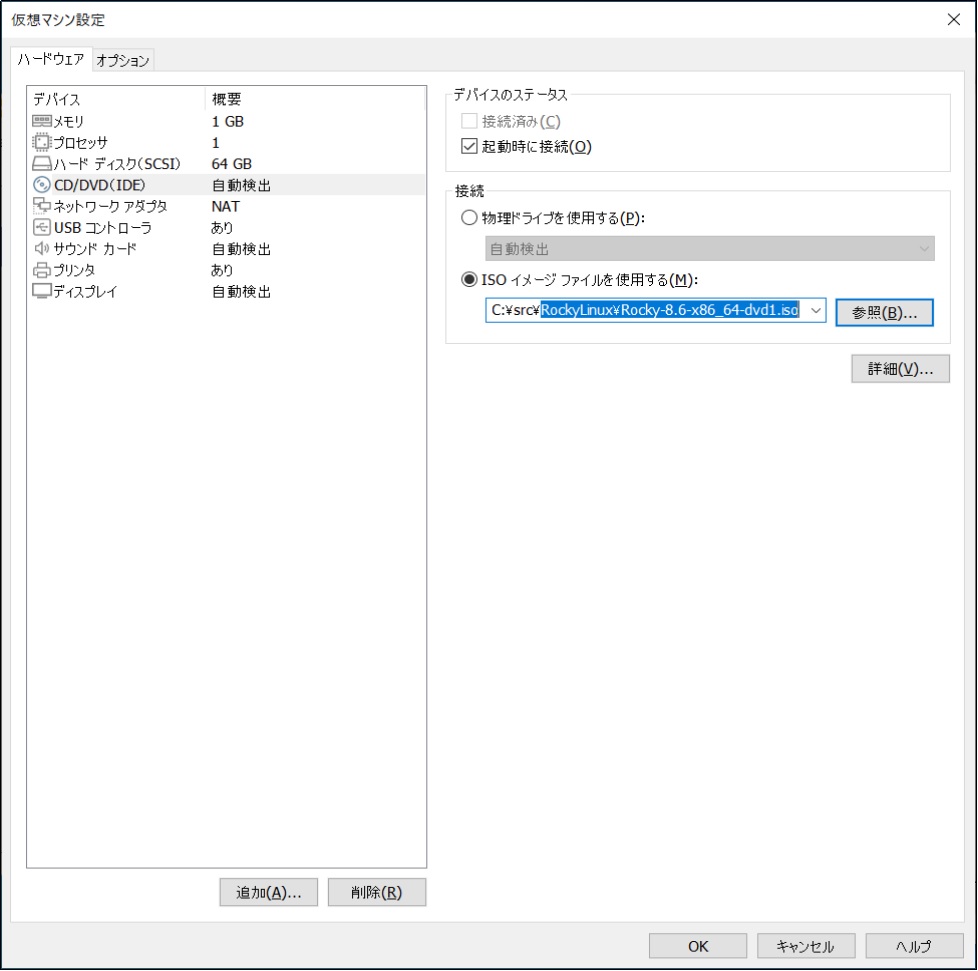The image size is (978, 971).
Task: Select the USB コントローラ icon
Action: [x=43, y=227]
